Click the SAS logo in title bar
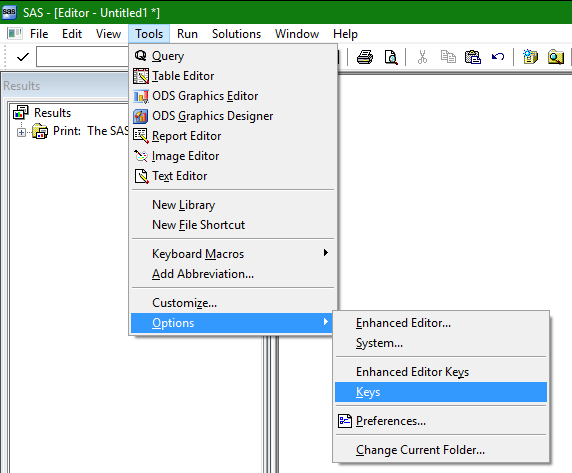 [9, 12]
